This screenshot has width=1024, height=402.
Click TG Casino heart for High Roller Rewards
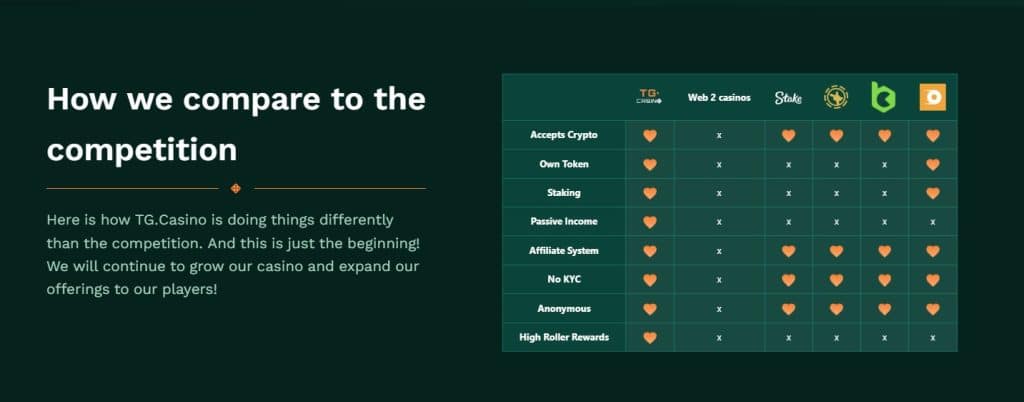pos(649,337)
